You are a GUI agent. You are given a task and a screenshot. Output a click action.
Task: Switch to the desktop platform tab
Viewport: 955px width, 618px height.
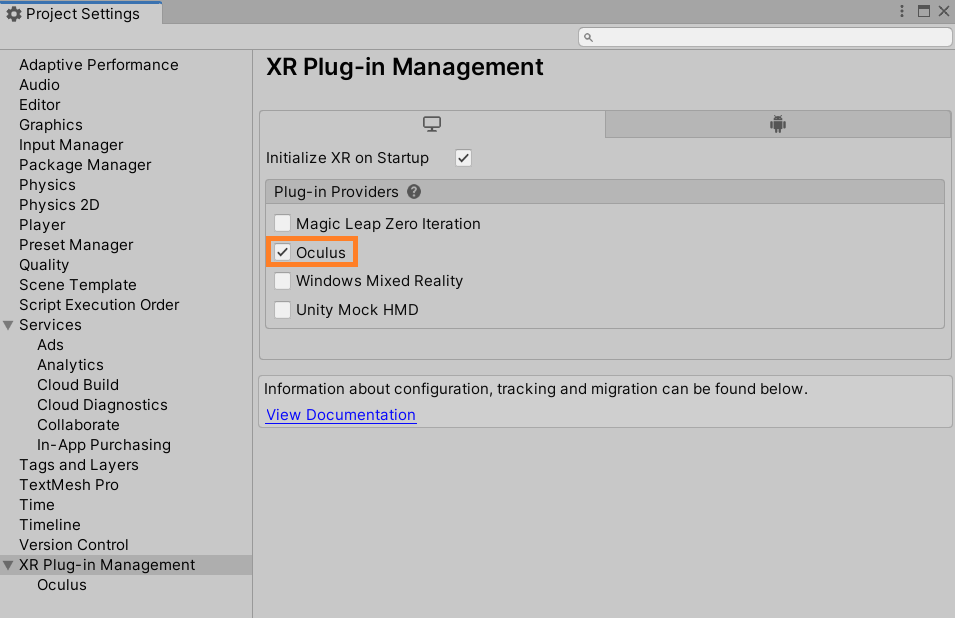[432, 124]
